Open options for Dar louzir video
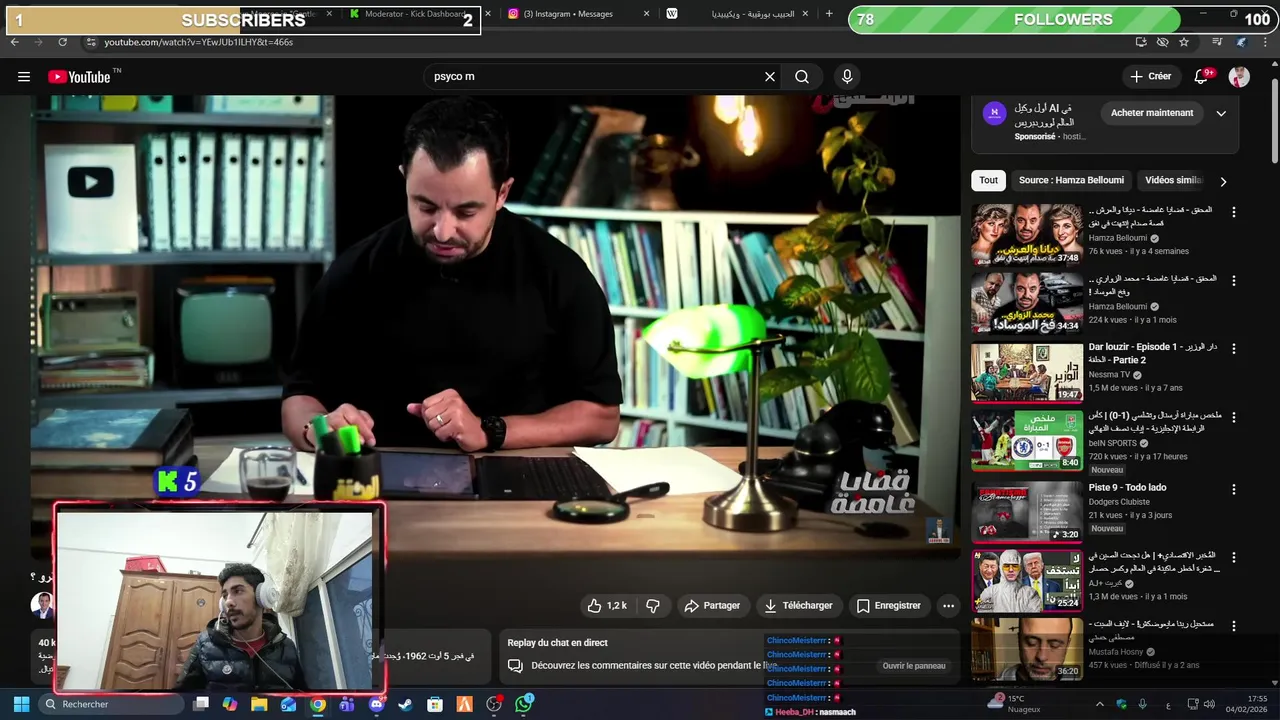 coord(1234,349)
